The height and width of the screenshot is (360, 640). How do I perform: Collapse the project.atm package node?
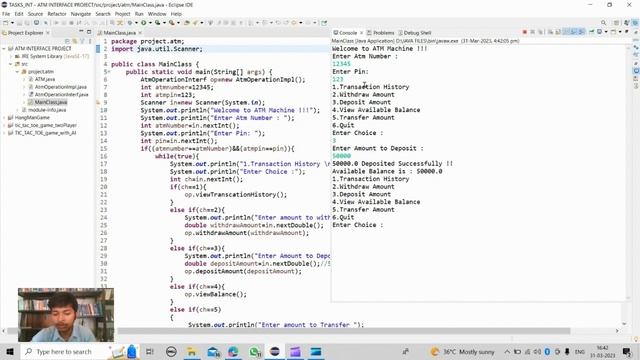pos(18,72)
